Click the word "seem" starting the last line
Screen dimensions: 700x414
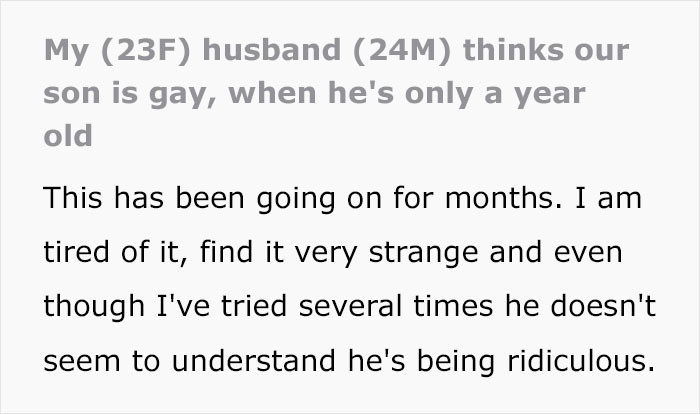(82, 362)
